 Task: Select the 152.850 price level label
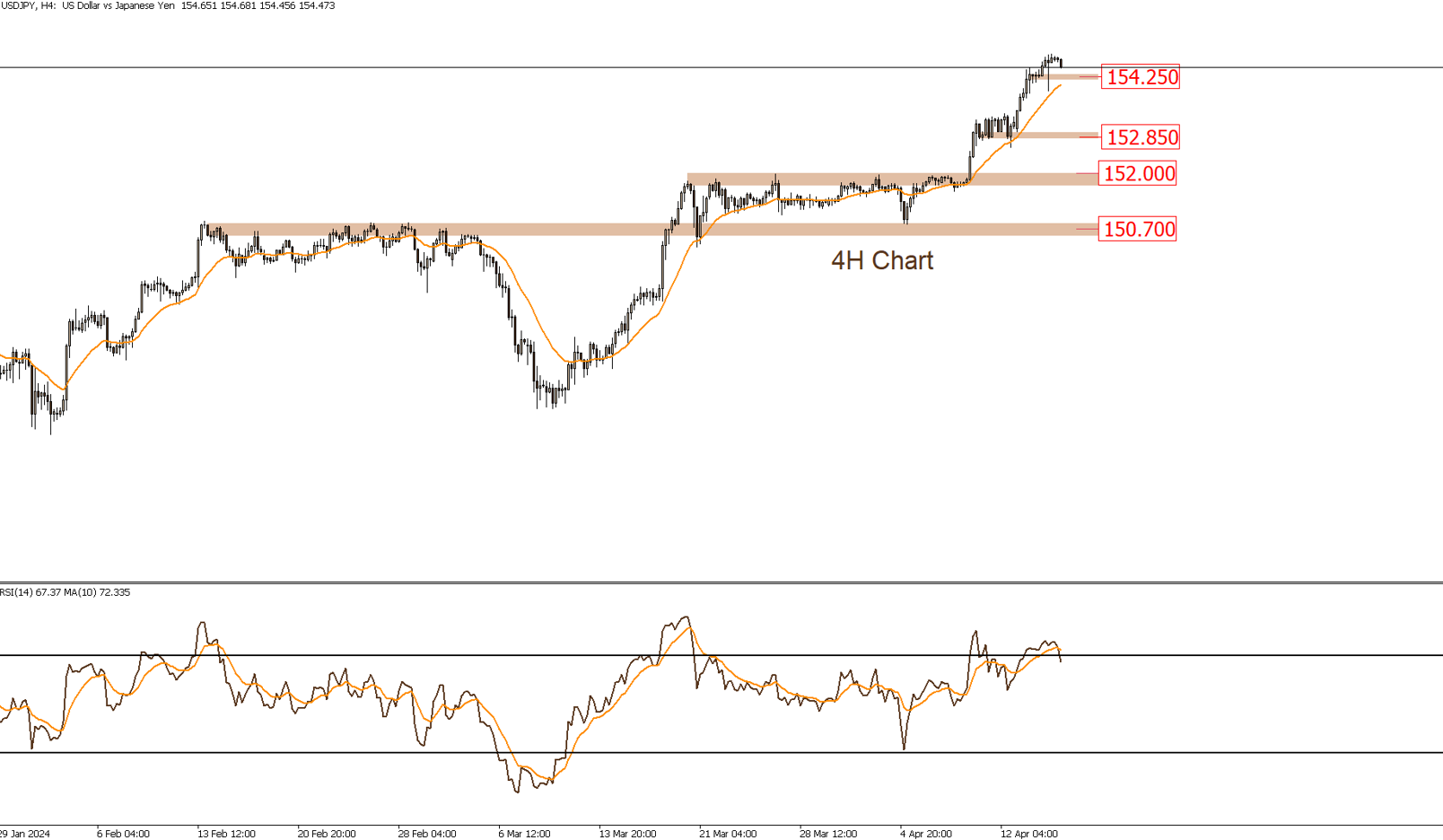coord(1141,137)
